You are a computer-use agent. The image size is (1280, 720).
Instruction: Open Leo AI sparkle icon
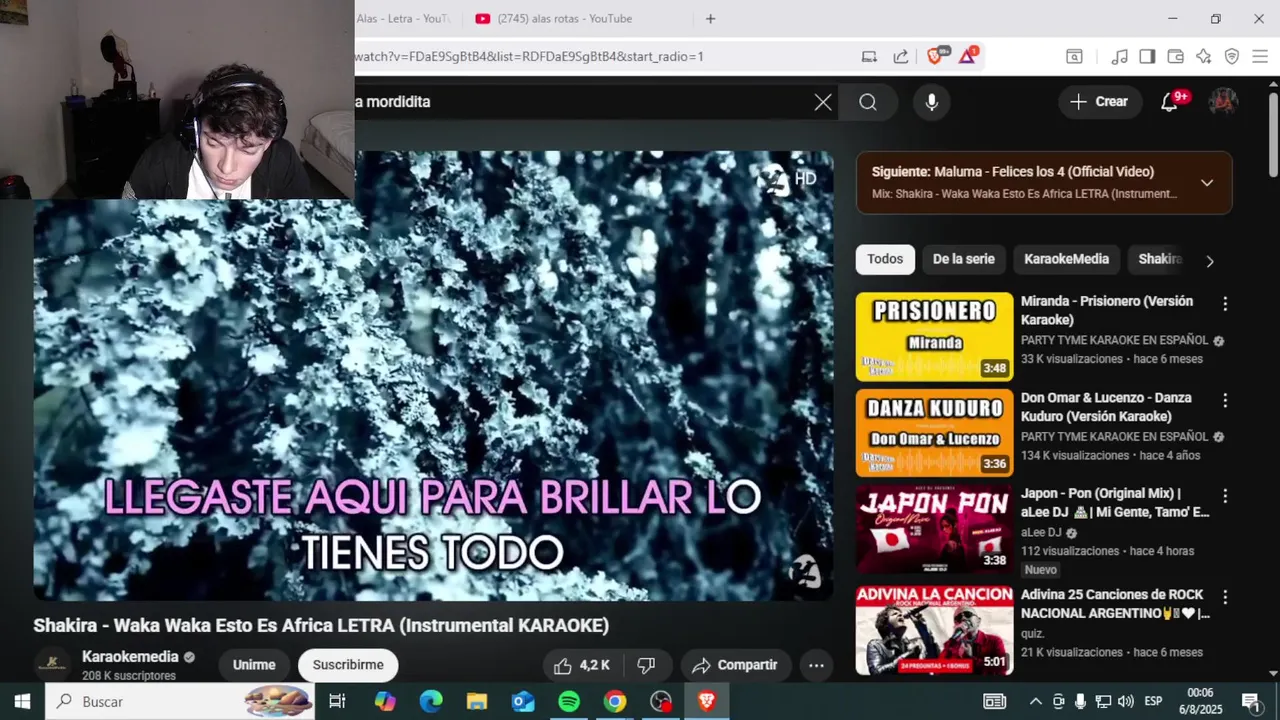[x=1203, y=56]
